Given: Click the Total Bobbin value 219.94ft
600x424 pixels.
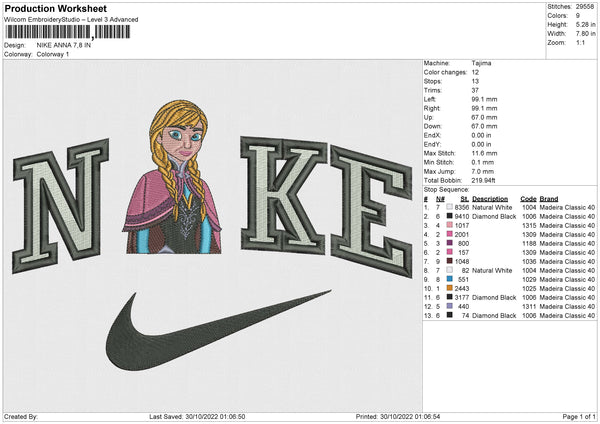Looking at the screenshot, I should (483, 180).
